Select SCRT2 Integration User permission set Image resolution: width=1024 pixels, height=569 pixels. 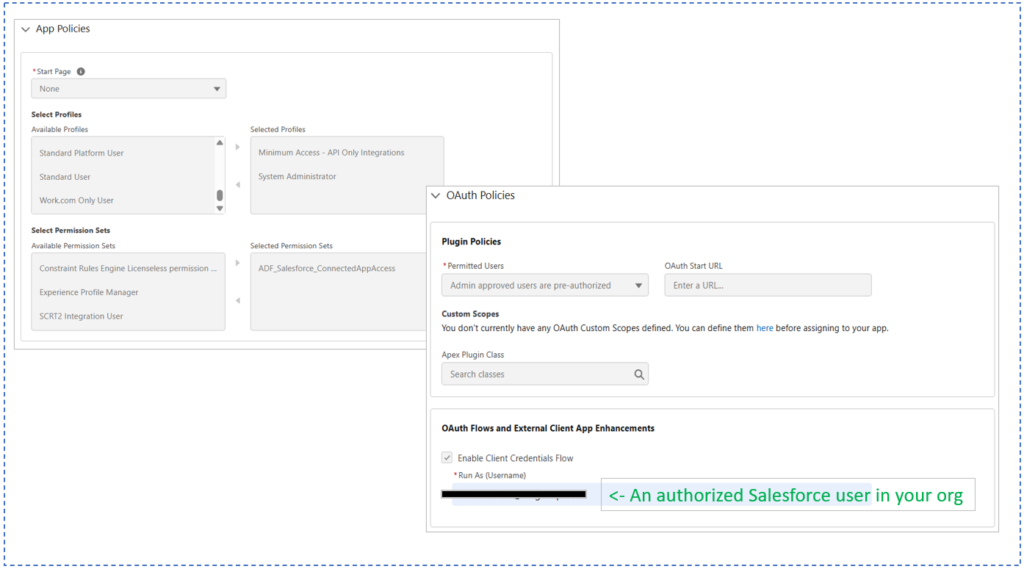(81, 316)
